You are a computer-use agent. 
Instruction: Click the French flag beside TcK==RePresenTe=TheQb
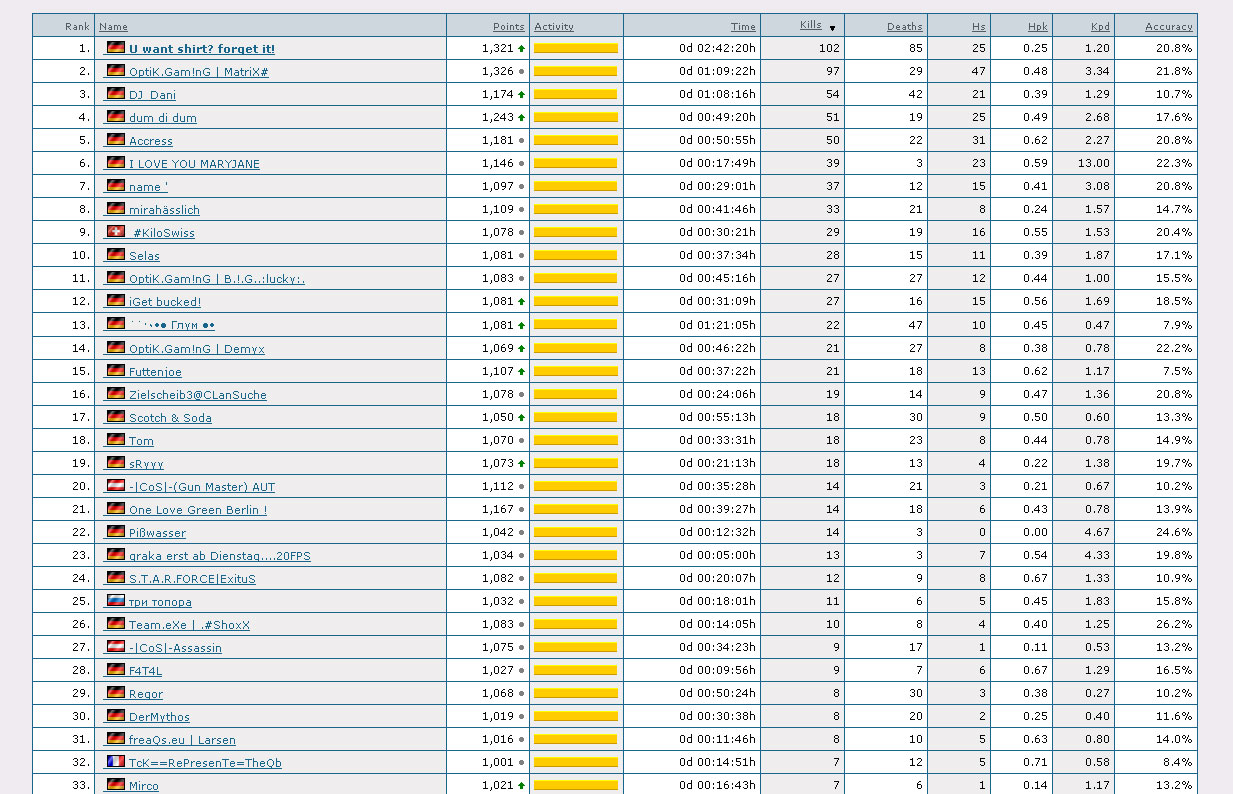click(x=116, y=762)
